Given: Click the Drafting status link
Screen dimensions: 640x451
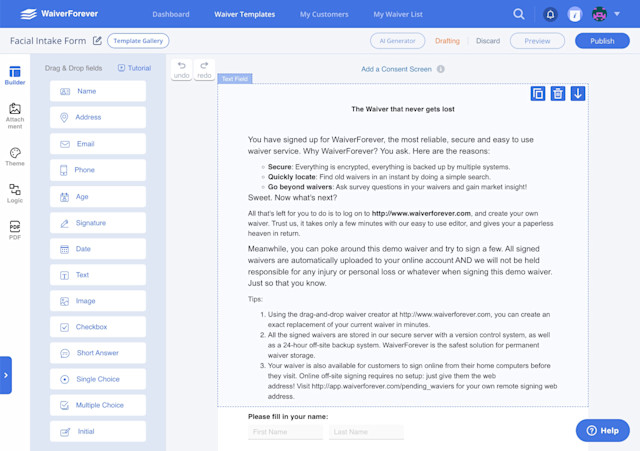Looking at the screenshot, I should coord(447,41).
